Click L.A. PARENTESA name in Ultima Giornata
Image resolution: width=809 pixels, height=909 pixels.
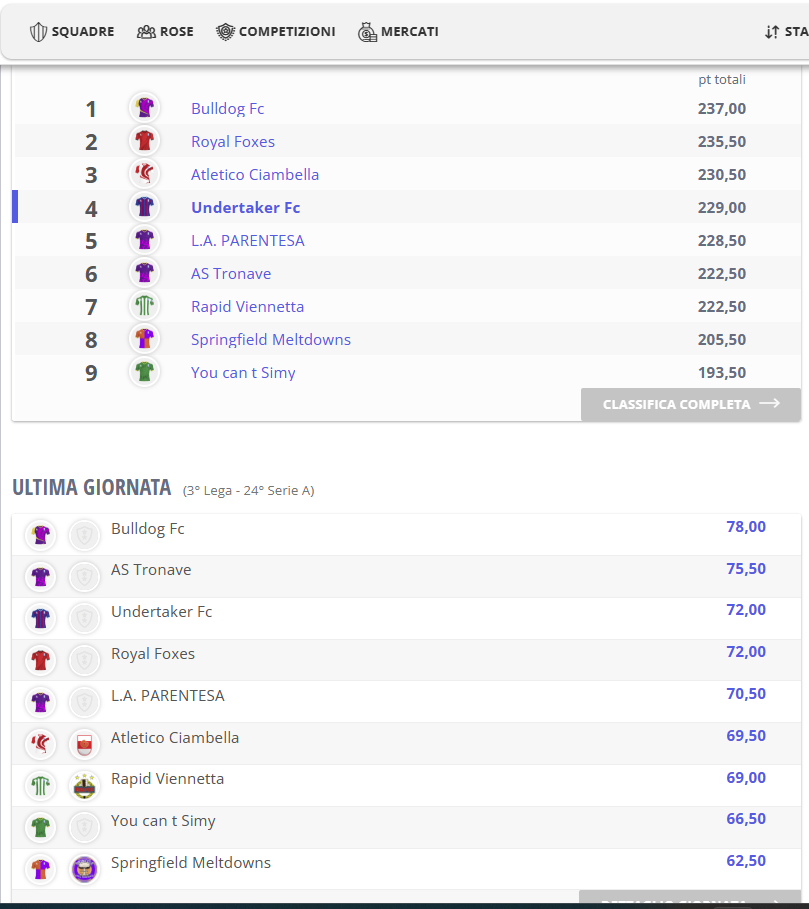tap(168, 696)
